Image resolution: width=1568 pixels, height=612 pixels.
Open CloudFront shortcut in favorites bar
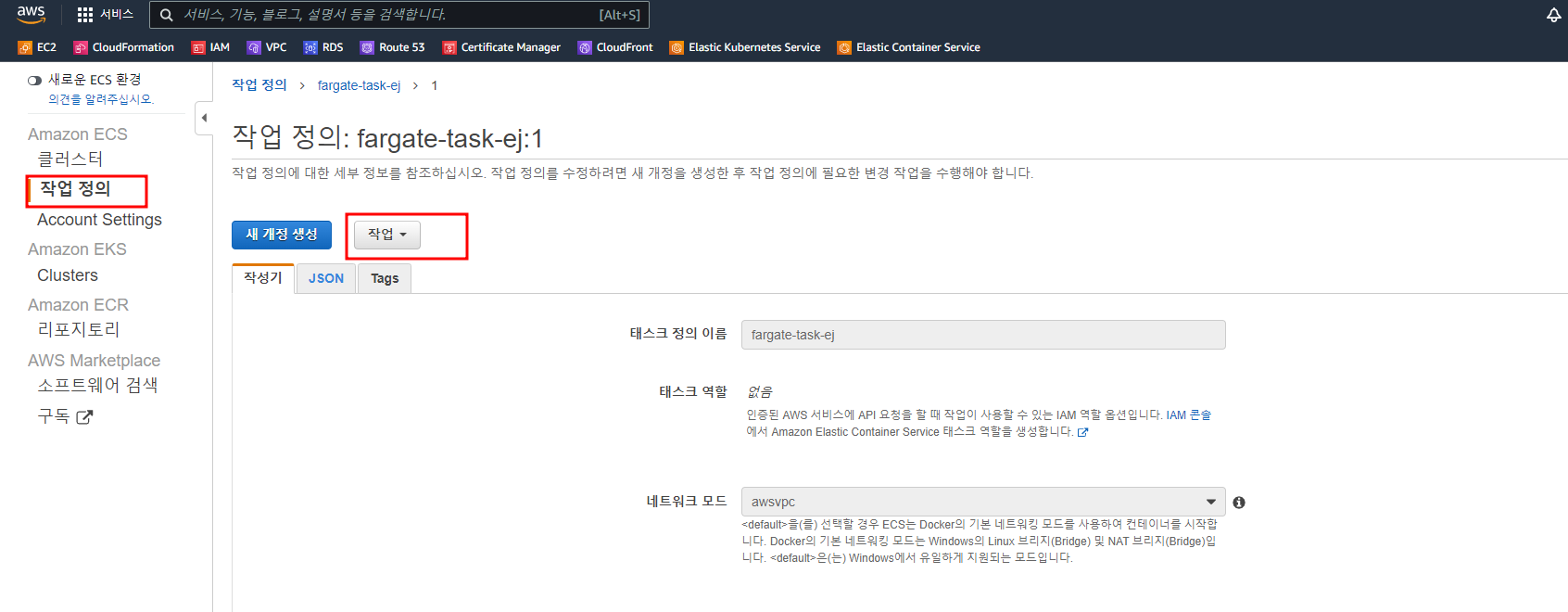click(615, 47)
